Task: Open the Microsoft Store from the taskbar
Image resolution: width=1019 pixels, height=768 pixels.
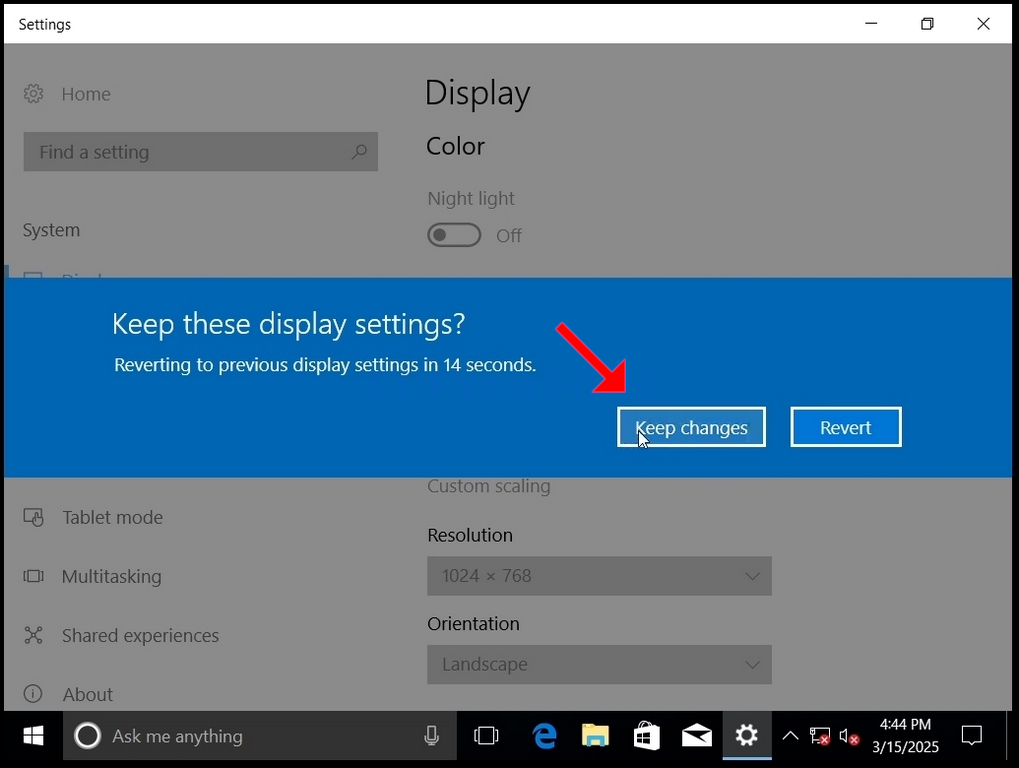Action: [x=646, y=736]
